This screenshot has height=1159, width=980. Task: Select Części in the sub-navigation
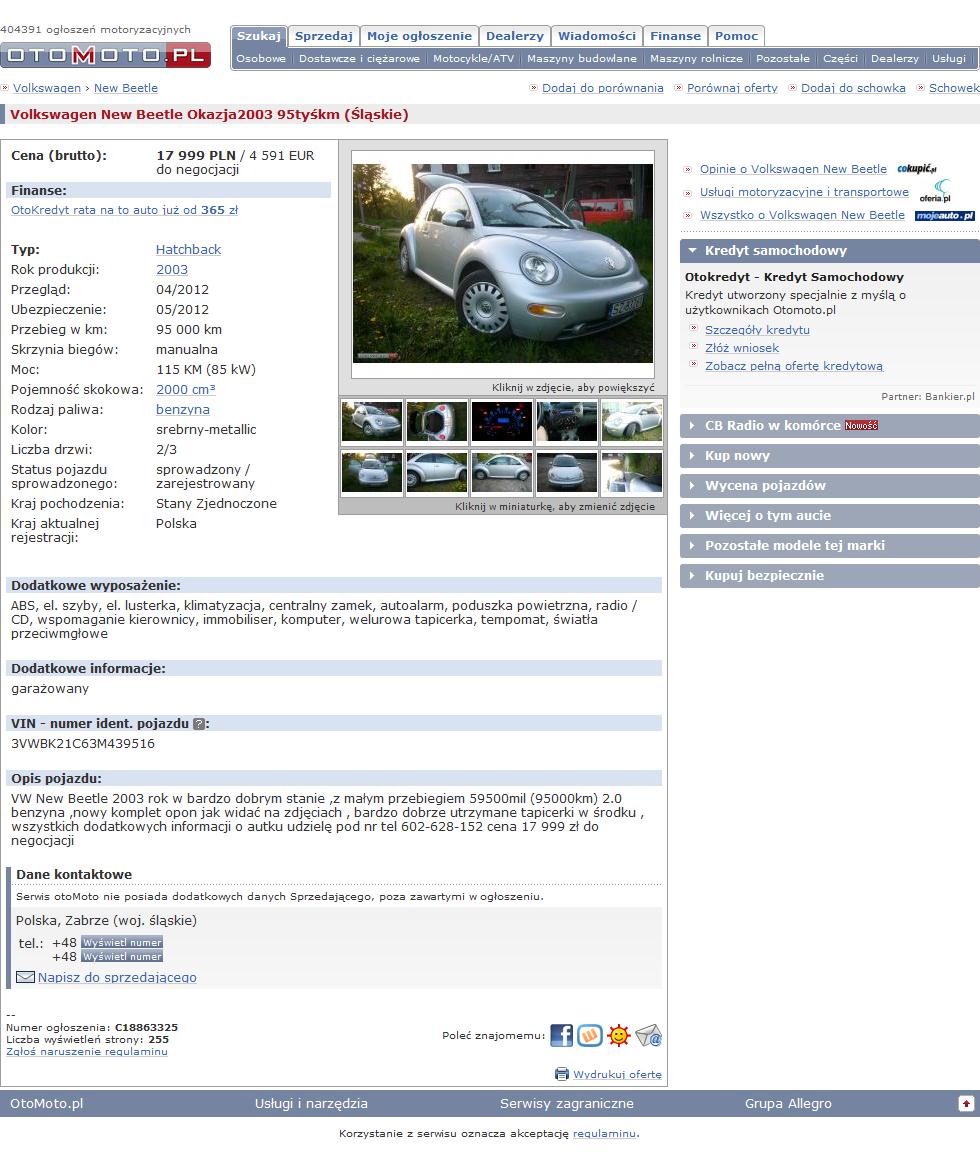click(x=840, y=58)
